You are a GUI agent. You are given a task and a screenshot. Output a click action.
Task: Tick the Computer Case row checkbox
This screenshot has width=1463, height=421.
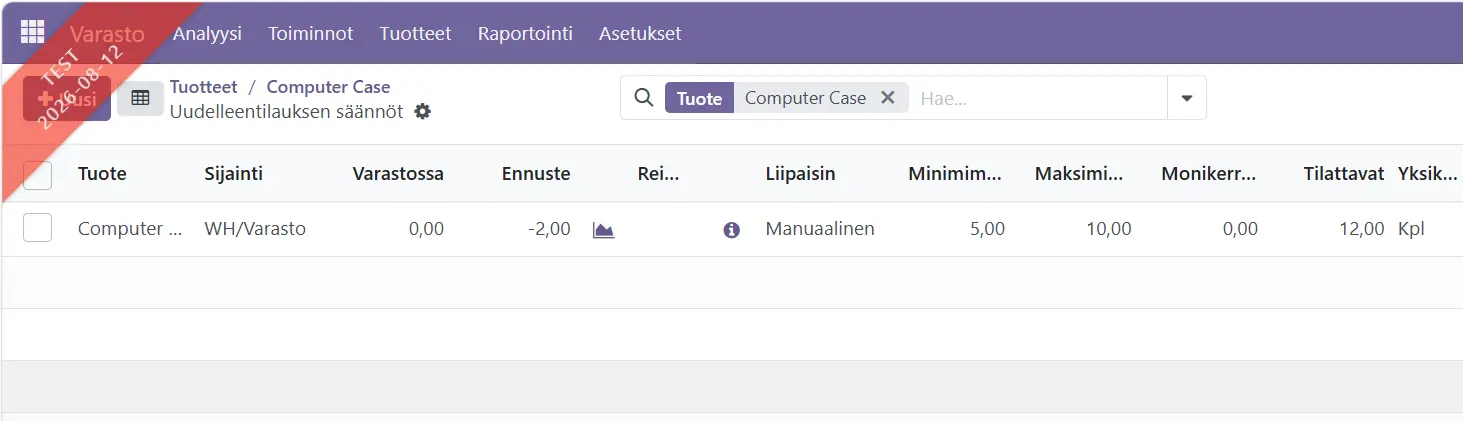point(37,228)
